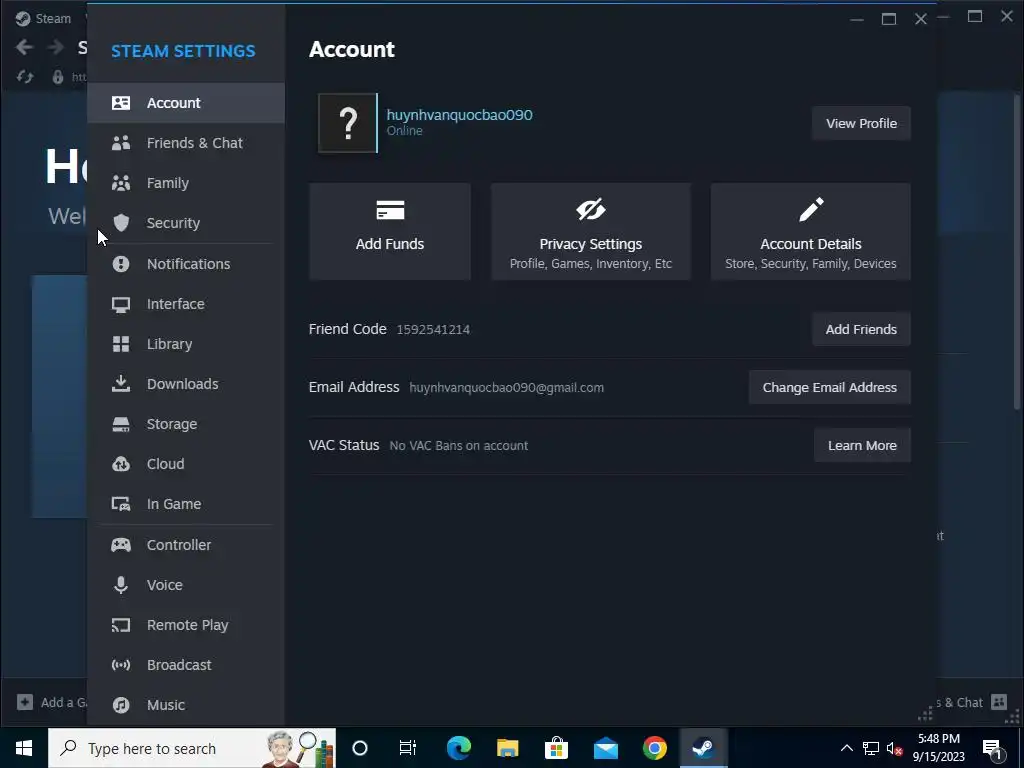Select the No VAC Bans on account text
Image resolution: width=1024 pixels, height=768 pixels.
point(458,445)
